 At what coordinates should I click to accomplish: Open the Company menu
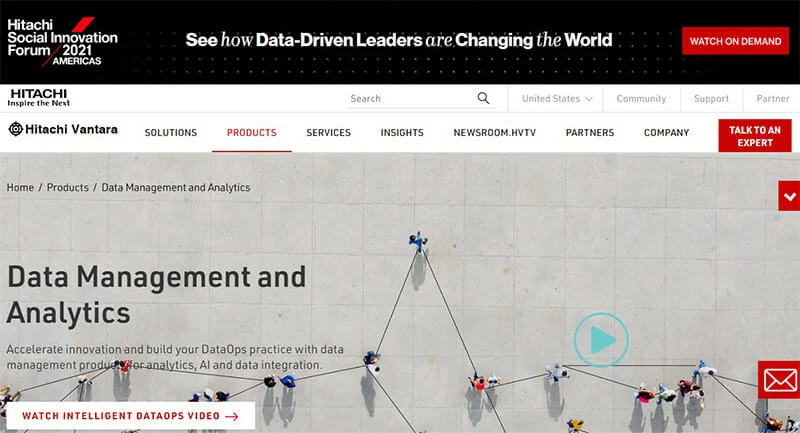click(666, 133)
